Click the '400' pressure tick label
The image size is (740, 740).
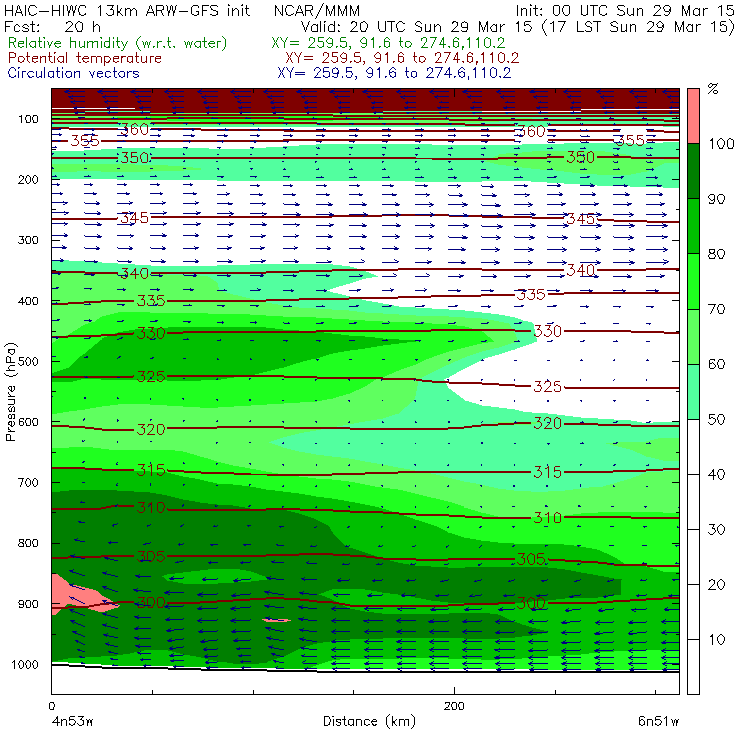click(x=28, y=301)
